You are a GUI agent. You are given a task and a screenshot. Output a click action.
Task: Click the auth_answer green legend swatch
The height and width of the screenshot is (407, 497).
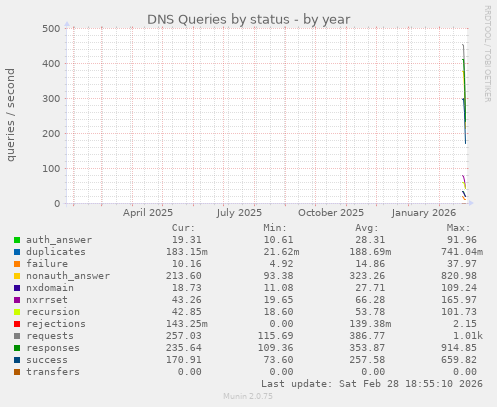(17, 240)
